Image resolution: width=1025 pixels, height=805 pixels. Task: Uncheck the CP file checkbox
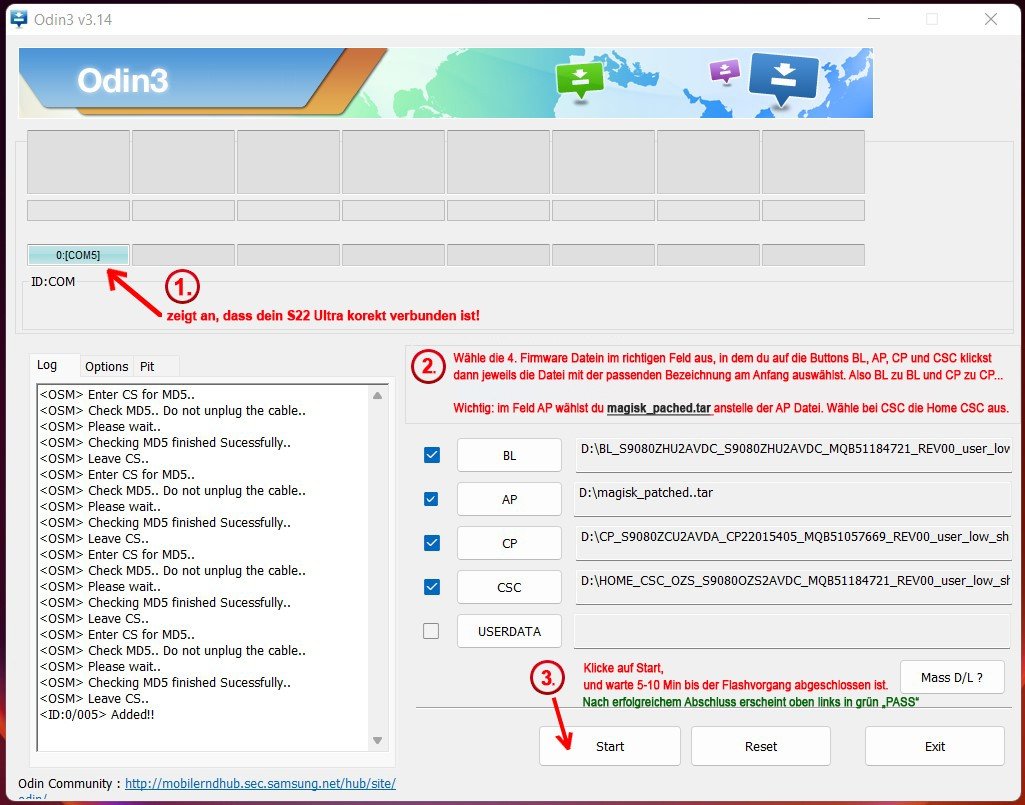431,543
